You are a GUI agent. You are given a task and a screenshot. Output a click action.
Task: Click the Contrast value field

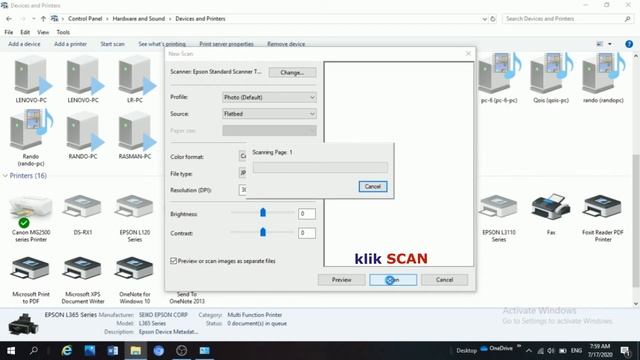coord(307,233)
